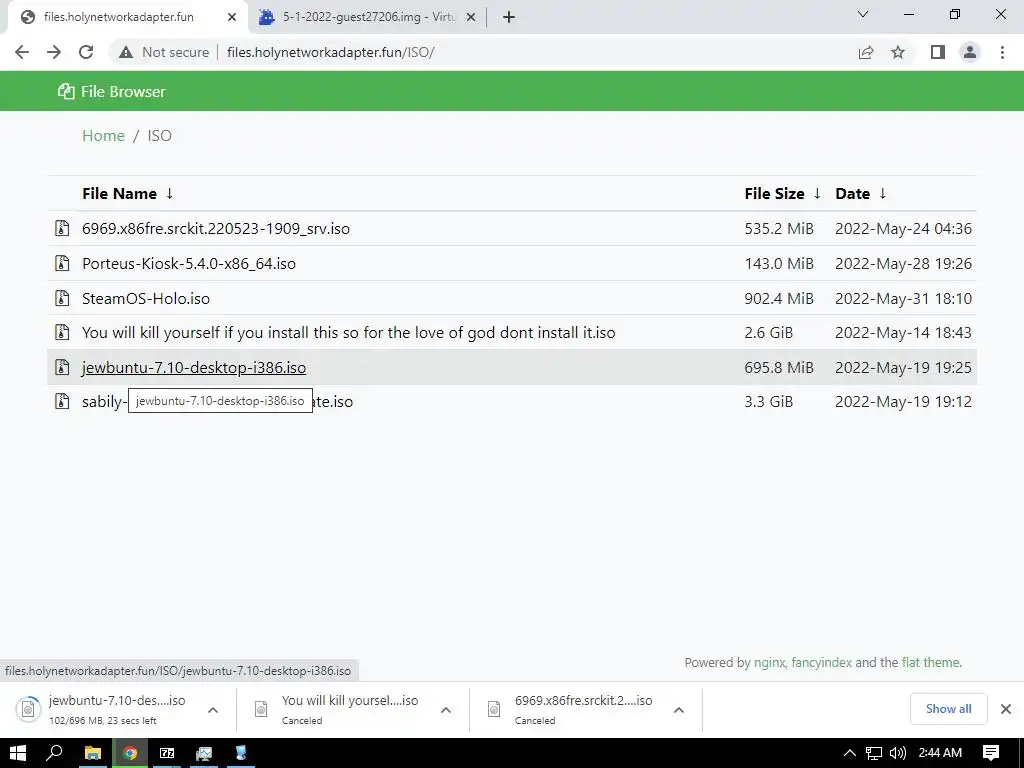Close the 5-1-2022-guest27206.img tab
Screen dimensions: 1024x768
pyautogui.click(x=471, y=17)
